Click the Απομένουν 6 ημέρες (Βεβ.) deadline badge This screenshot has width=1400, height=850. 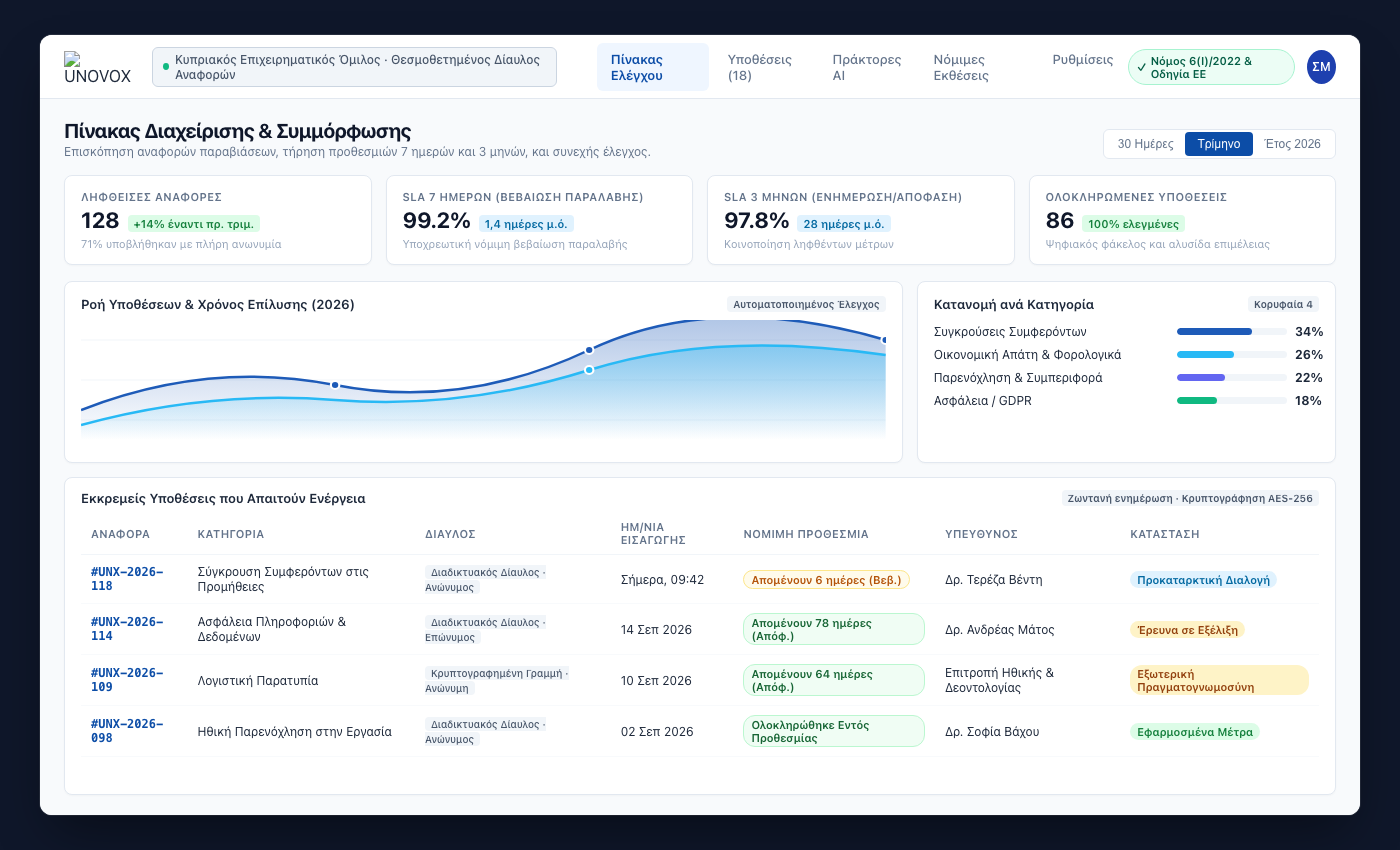click(826, 580)
